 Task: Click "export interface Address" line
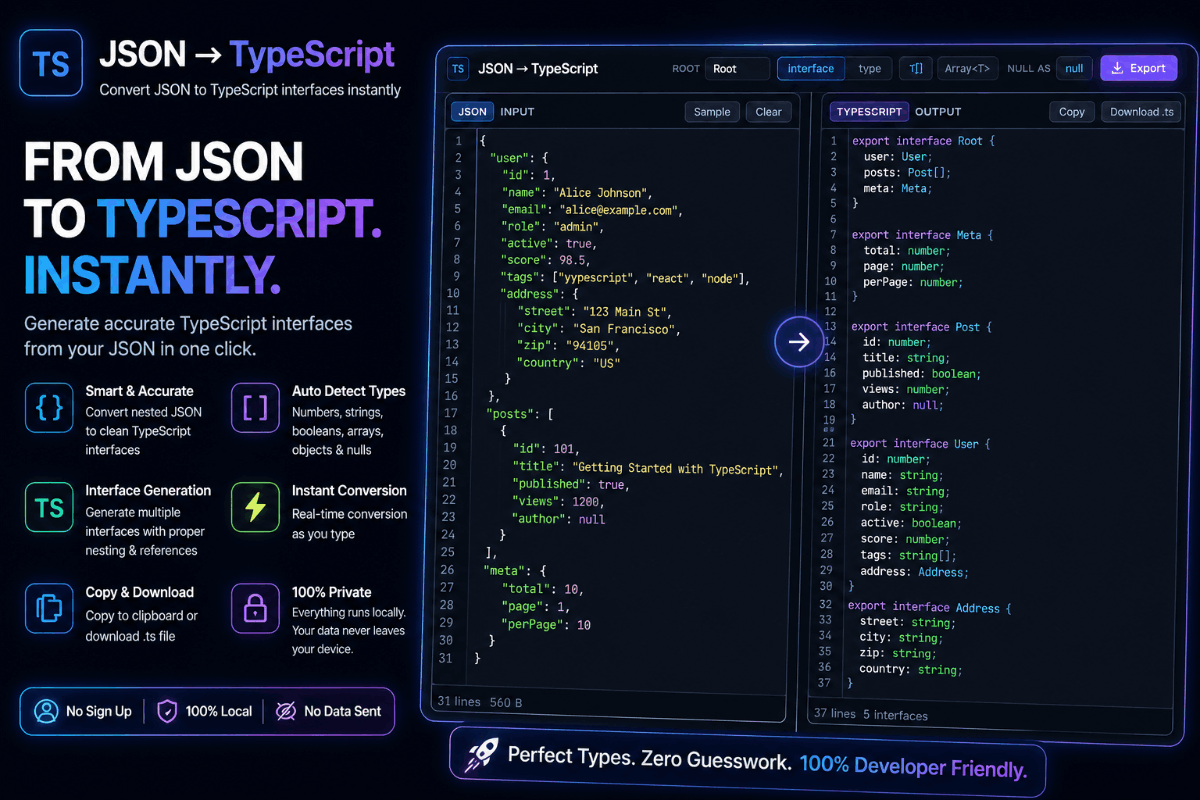point(930,607)
